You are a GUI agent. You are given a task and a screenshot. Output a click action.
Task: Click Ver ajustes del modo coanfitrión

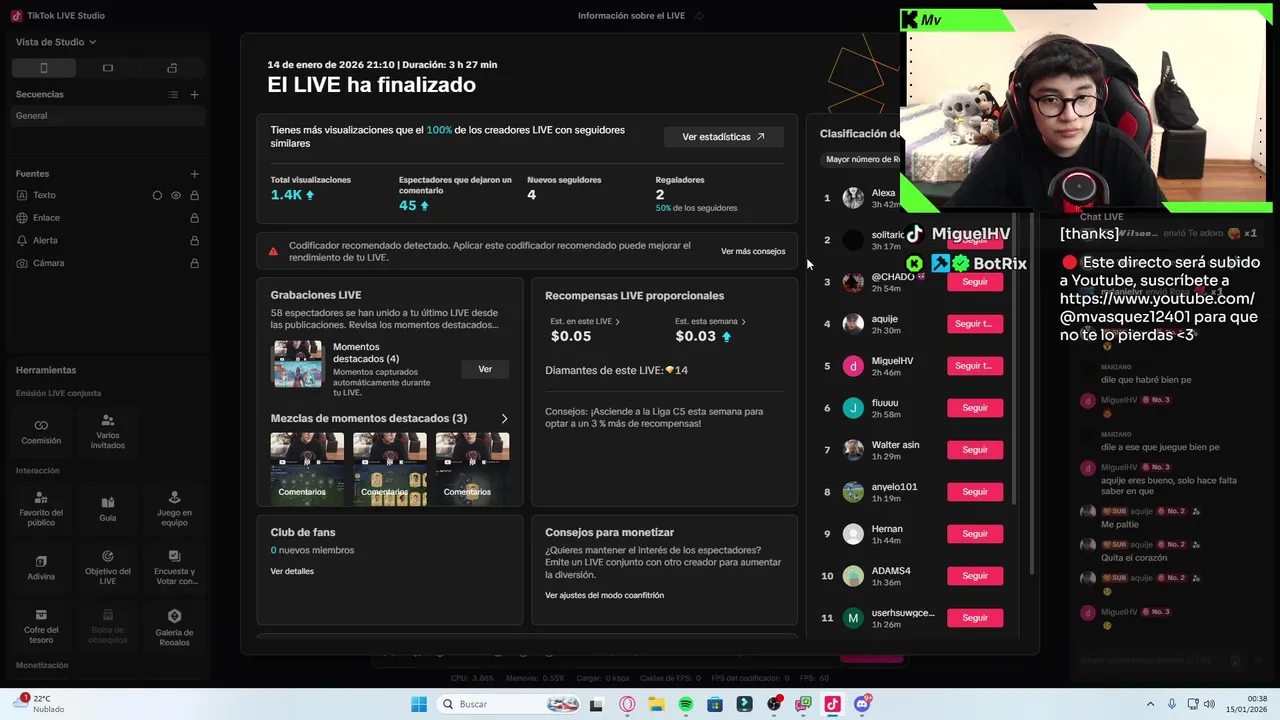pyautogui.click(x=604, y=596)
